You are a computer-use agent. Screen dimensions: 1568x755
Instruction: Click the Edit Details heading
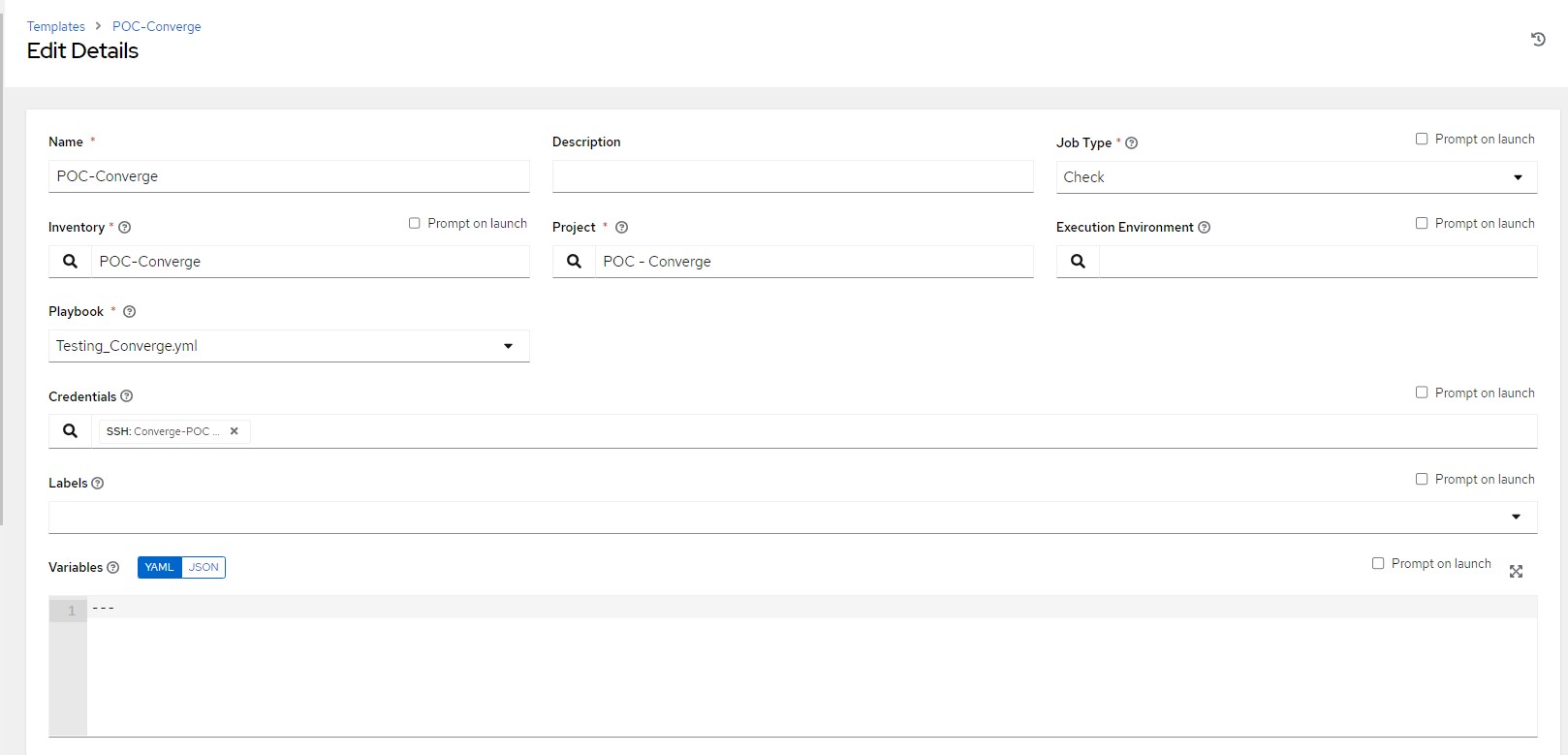point(82,51)
